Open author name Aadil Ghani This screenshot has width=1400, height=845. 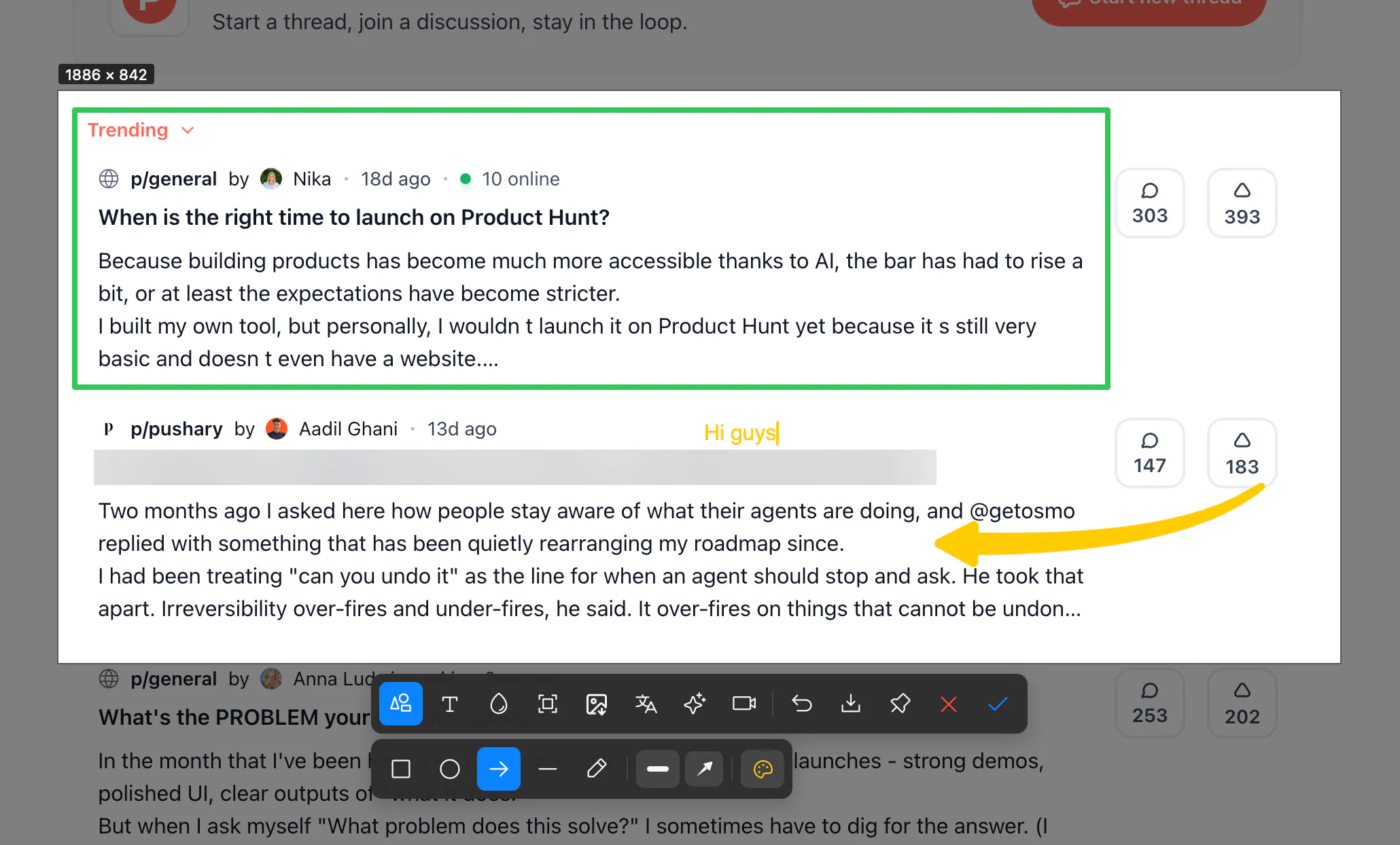(348, 429)
